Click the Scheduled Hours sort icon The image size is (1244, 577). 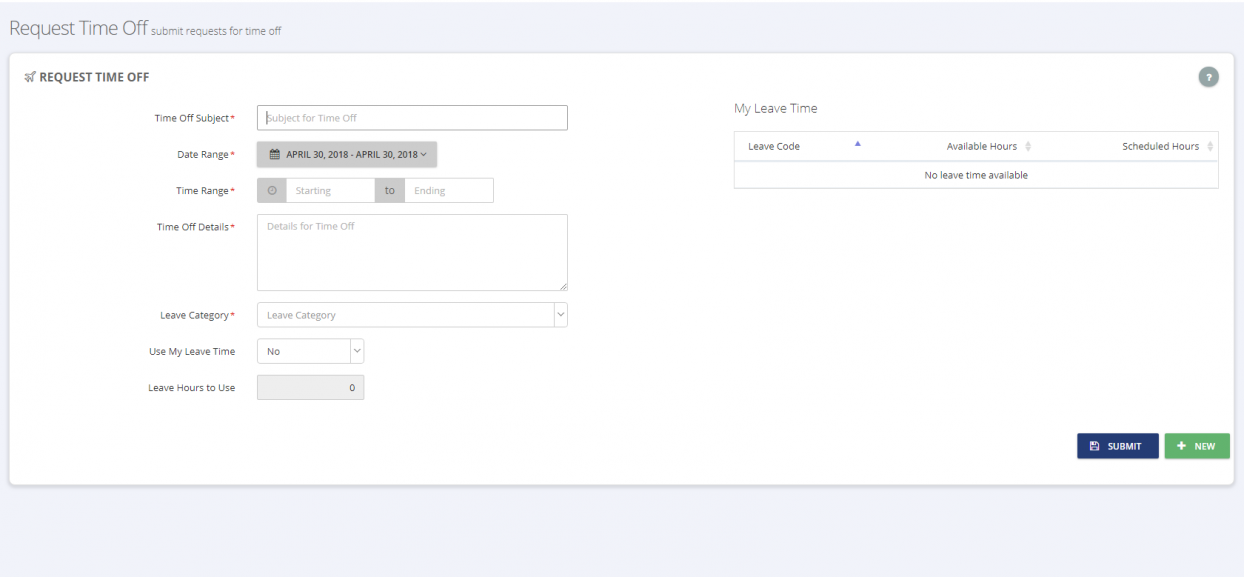1210,147
